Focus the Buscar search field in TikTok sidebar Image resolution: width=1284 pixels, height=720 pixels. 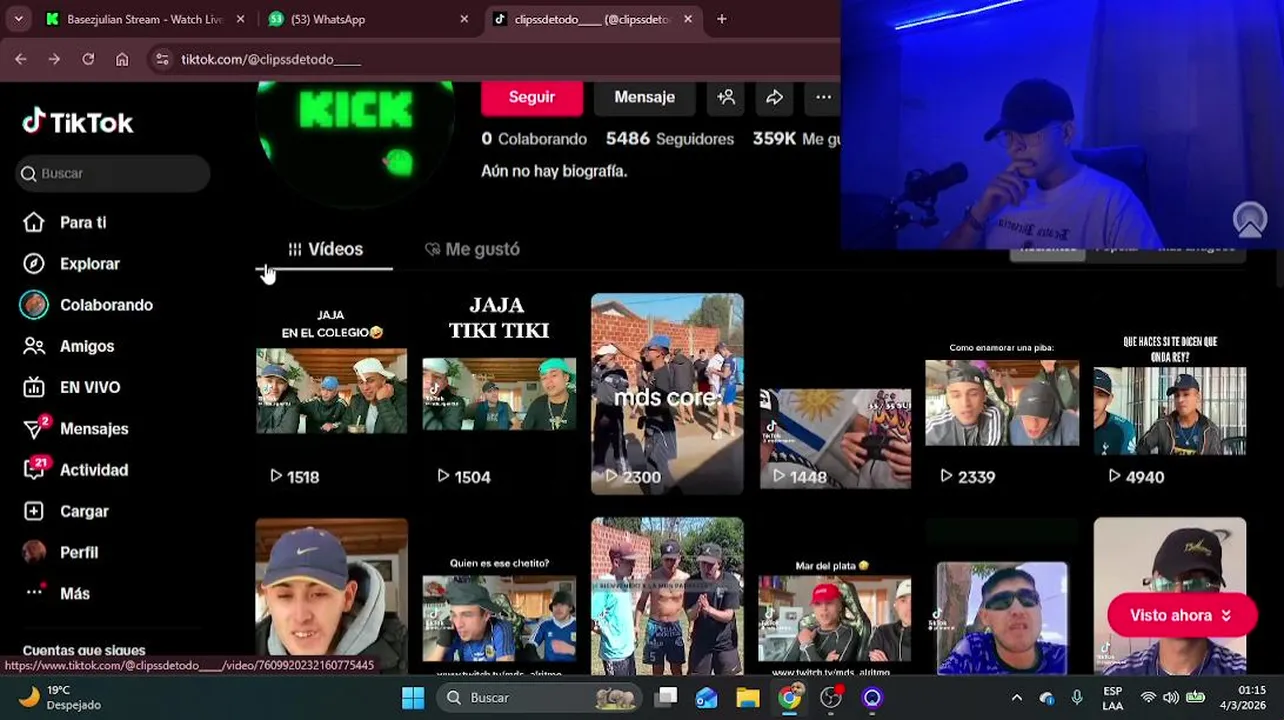[x=113, y=173]
